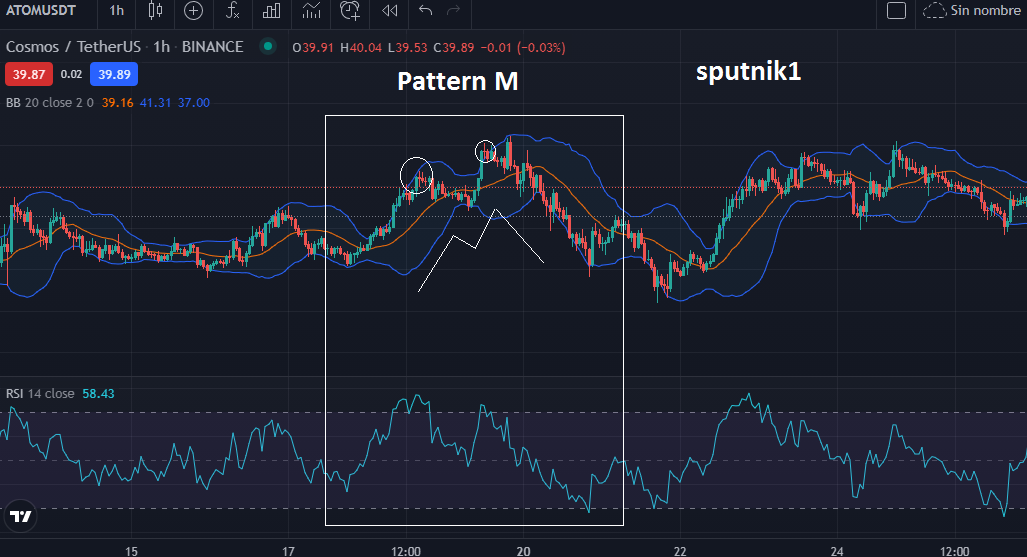Click the BB basis value 39.16
Image resolution: width=1027 pixels, height=557 pixels.
117,103
